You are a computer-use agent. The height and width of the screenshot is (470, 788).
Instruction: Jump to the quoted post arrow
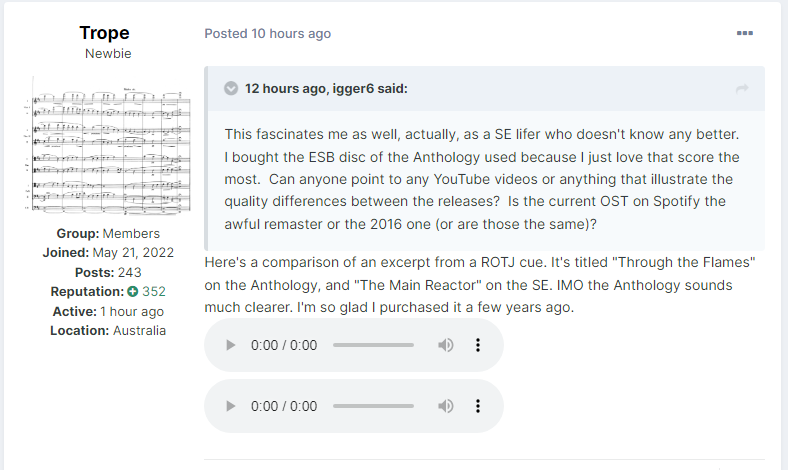(x=742, y=89)
